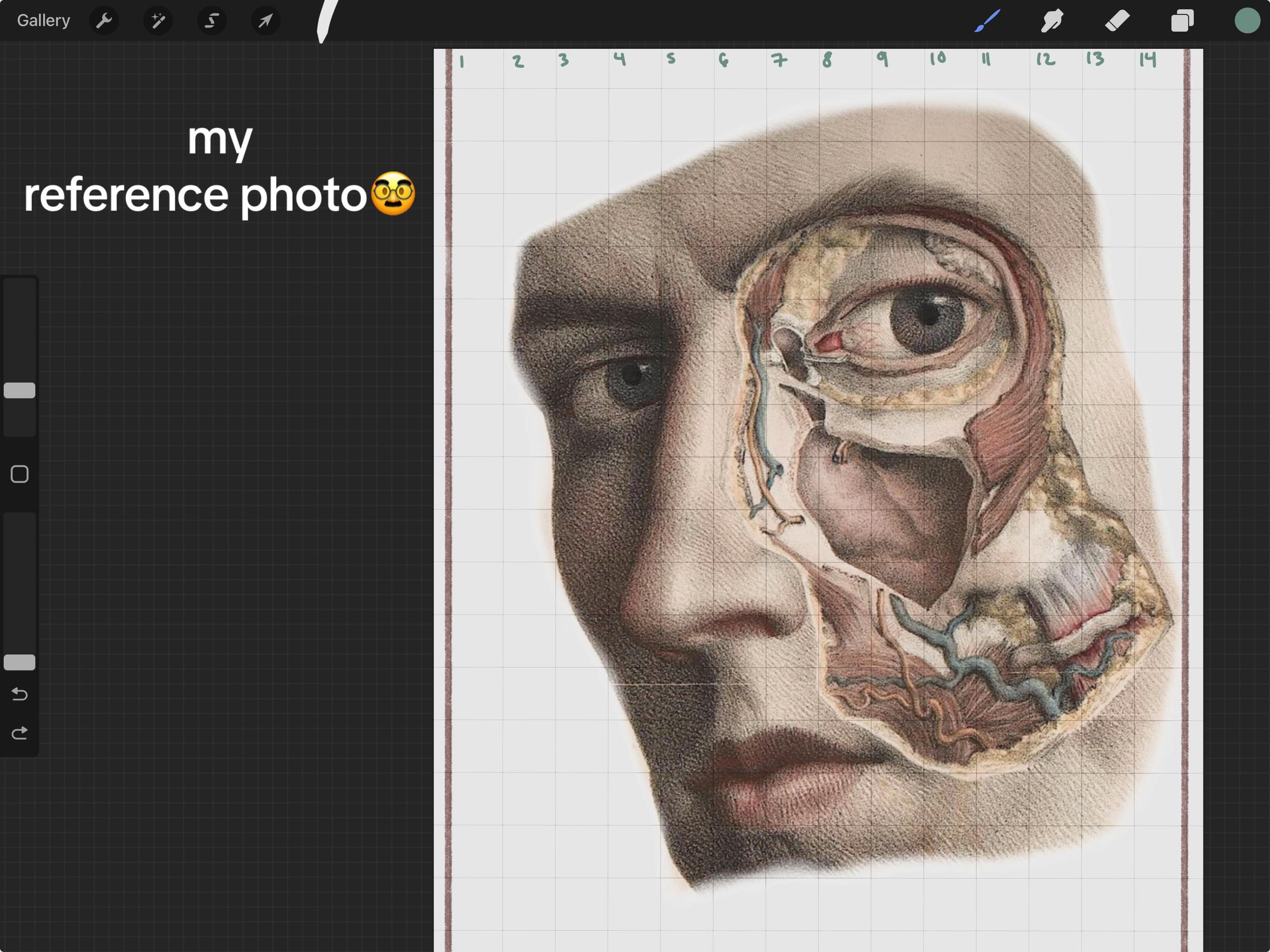
Task: Select the Eraser tool
Action: pos(1117,20)
